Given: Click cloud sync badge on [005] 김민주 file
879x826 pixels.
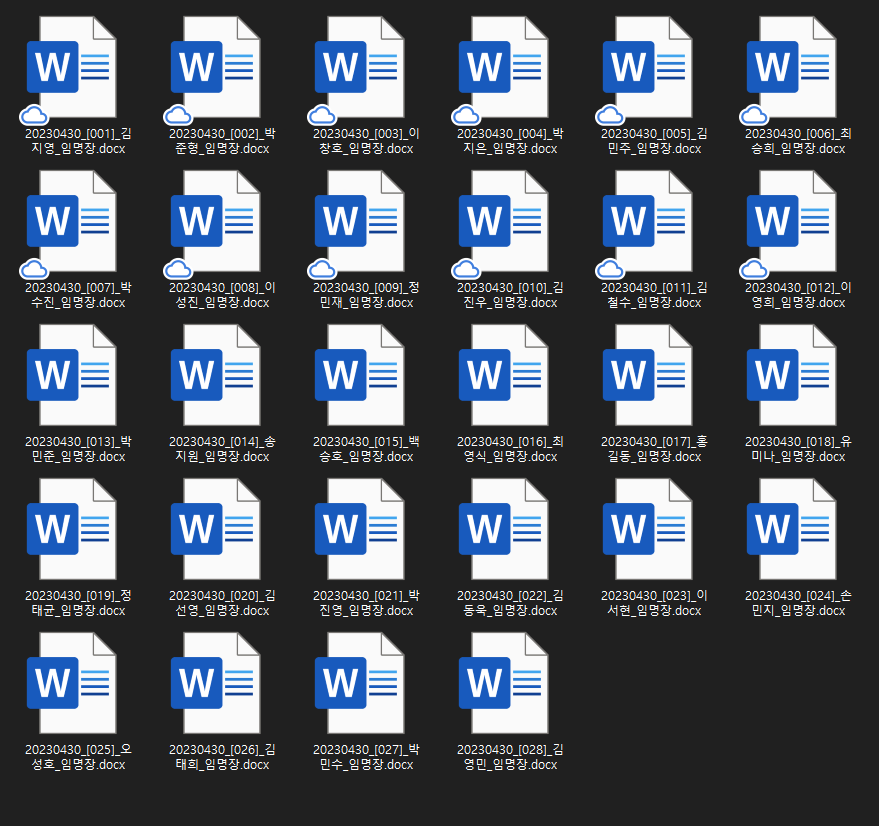Looking at the screenshot, I should [610, 116].
